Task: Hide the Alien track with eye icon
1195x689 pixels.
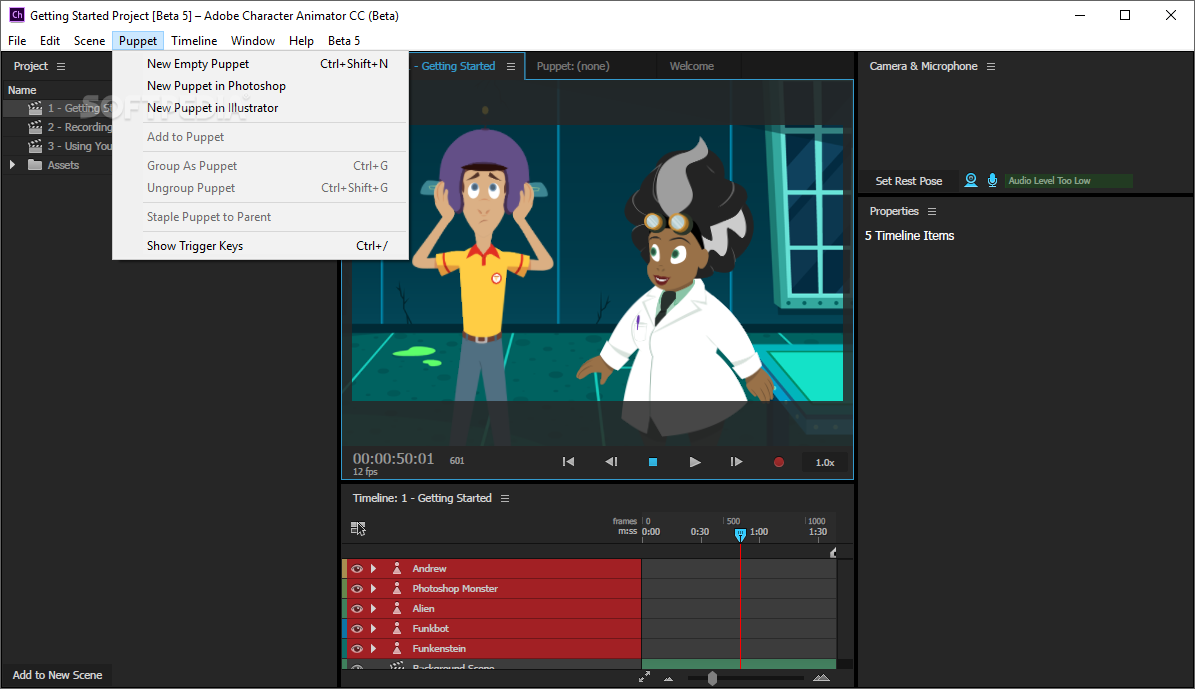Action: point(357,608)
